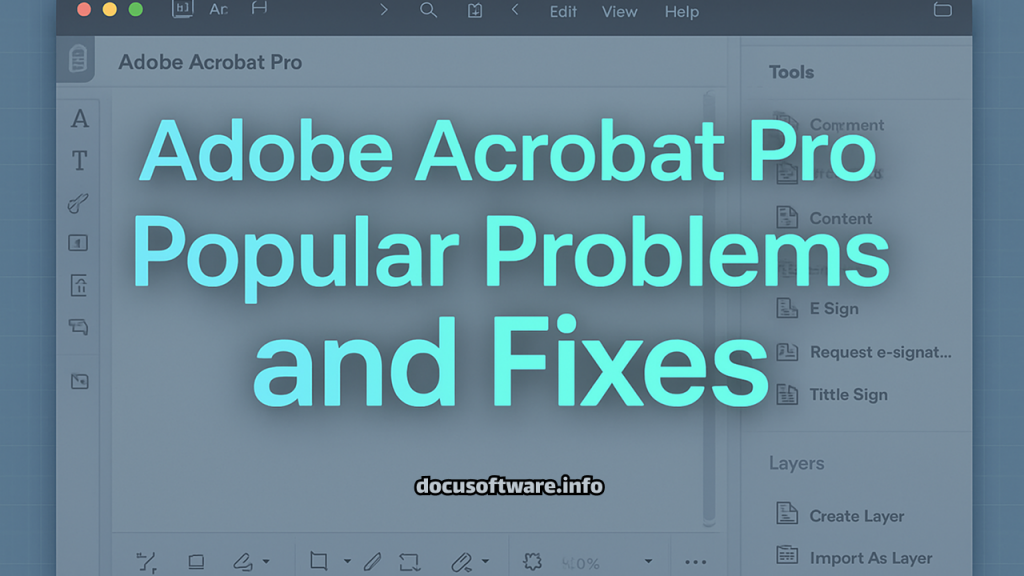
Task: Select the E Sign tool from the Tools panel
Action: 835,308
